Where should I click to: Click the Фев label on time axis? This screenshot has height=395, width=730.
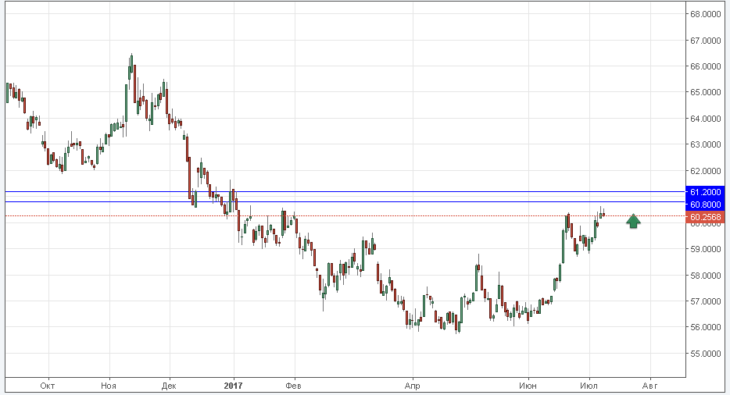pos(293,386)
